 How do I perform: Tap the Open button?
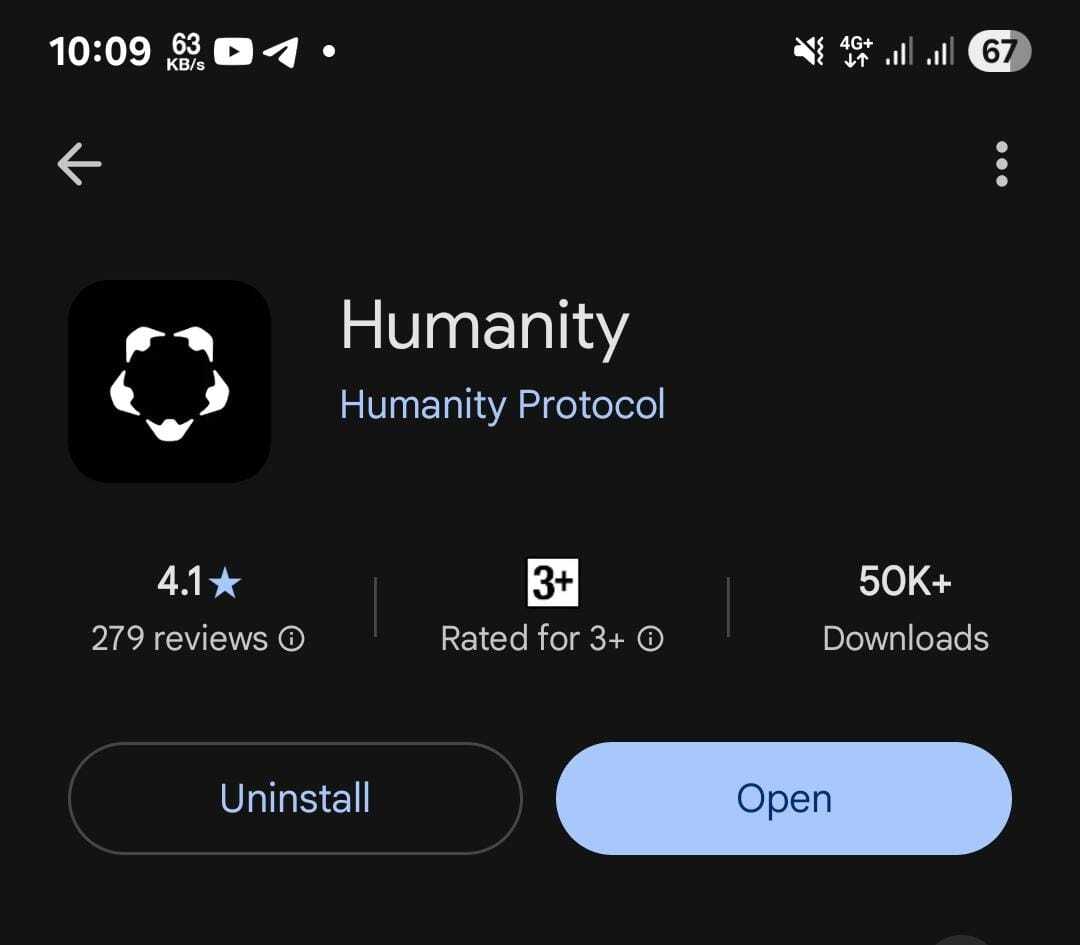click(784, 798)
